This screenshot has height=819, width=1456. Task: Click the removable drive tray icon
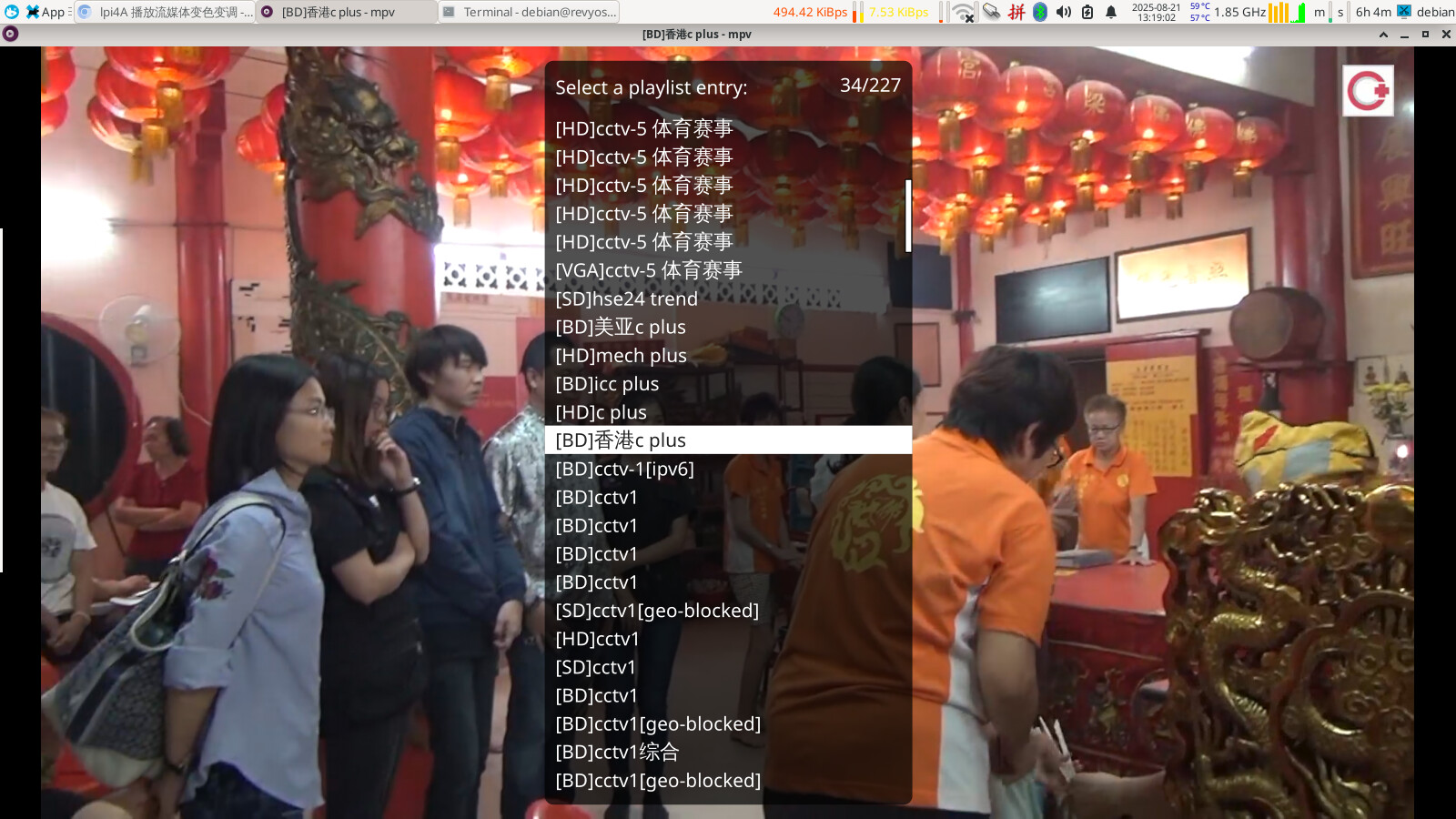click(x=991, y=12)
